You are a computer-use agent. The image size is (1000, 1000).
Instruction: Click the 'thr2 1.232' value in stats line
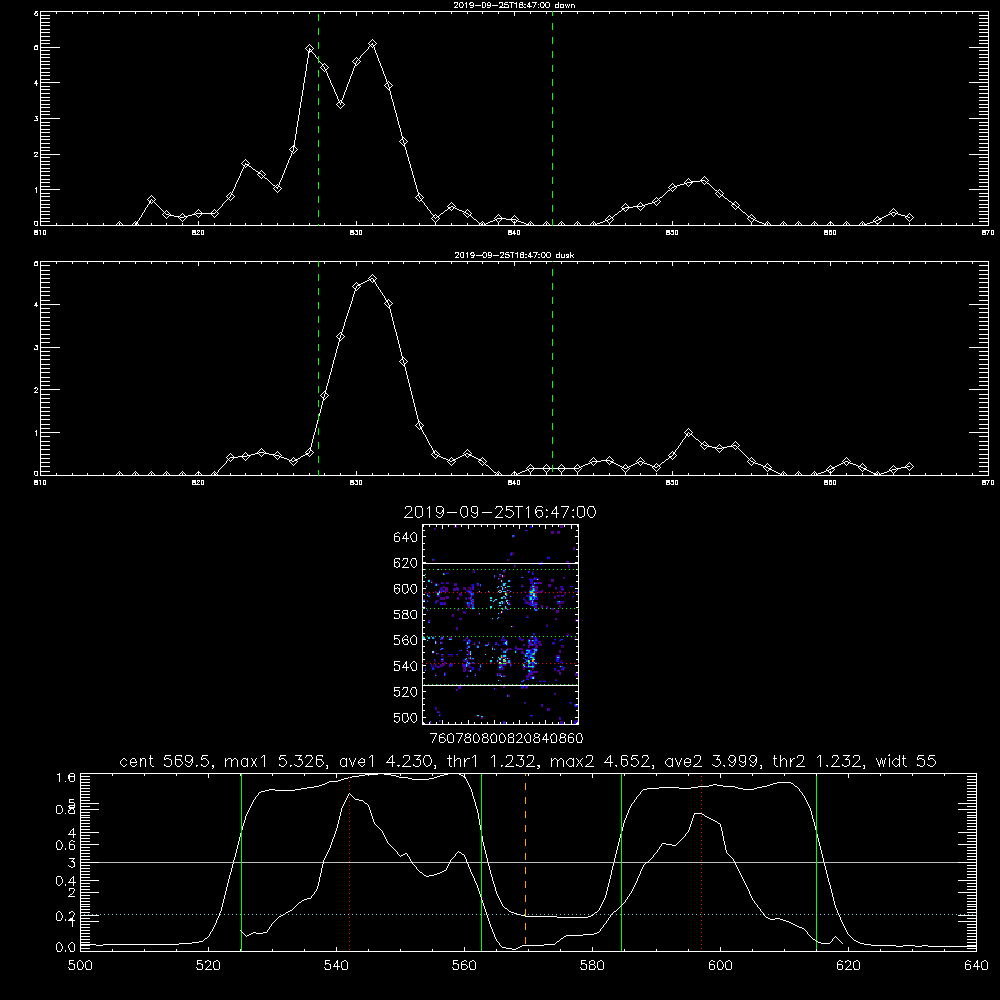[x=817, y=761]
